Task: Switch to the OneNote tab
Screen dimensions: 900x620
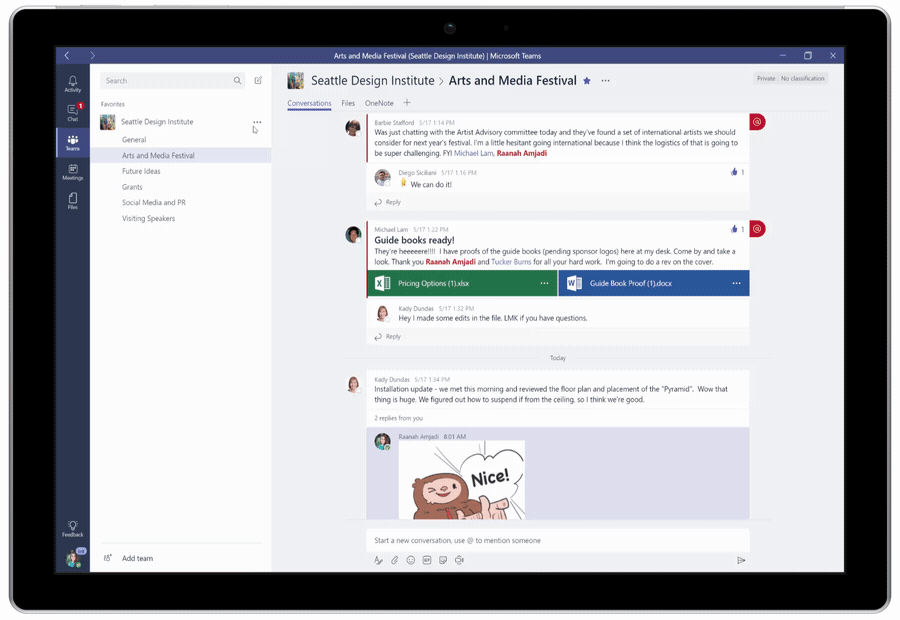Action: click(x=379, y=103)
